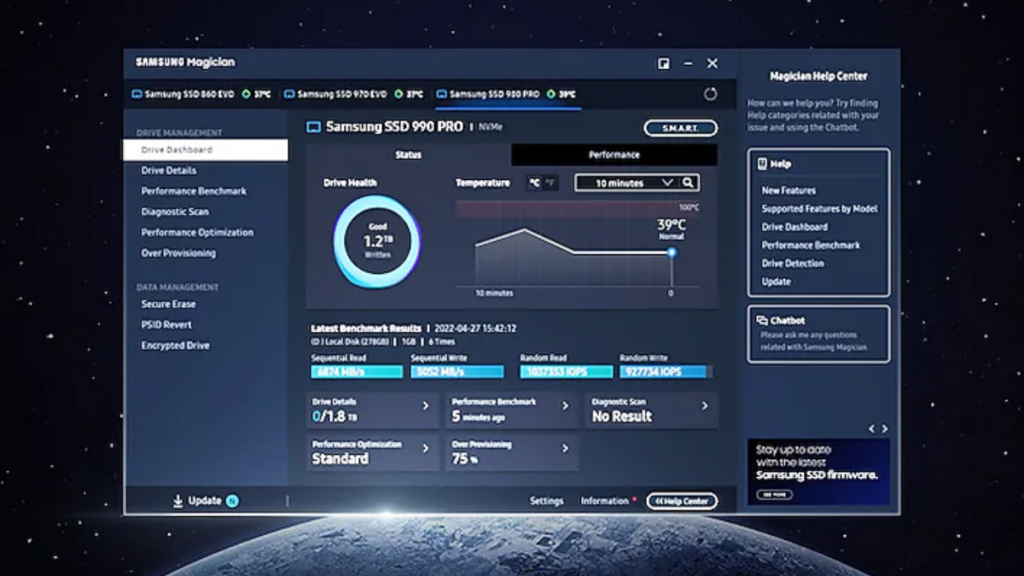The width and height of the screenshot is (1024, 576).
Task: Switch to the Performance tab
Action: [614, 155]
